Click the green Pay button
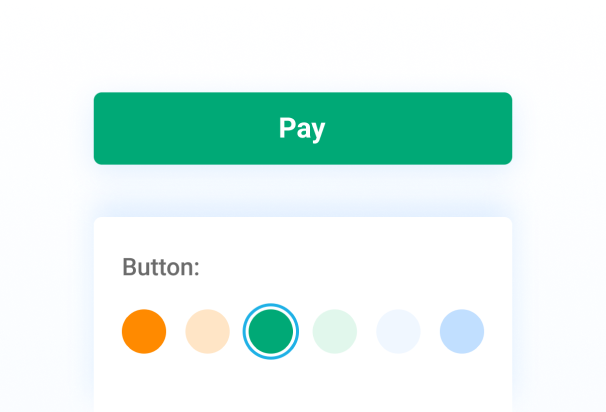Image resolution: width=606 pixels, height=412 pixels. (x=302, y=128)
